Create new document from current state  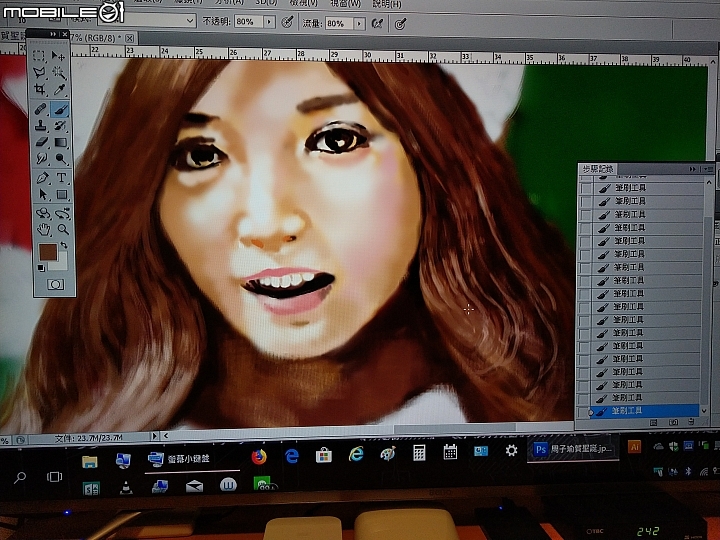653,422
